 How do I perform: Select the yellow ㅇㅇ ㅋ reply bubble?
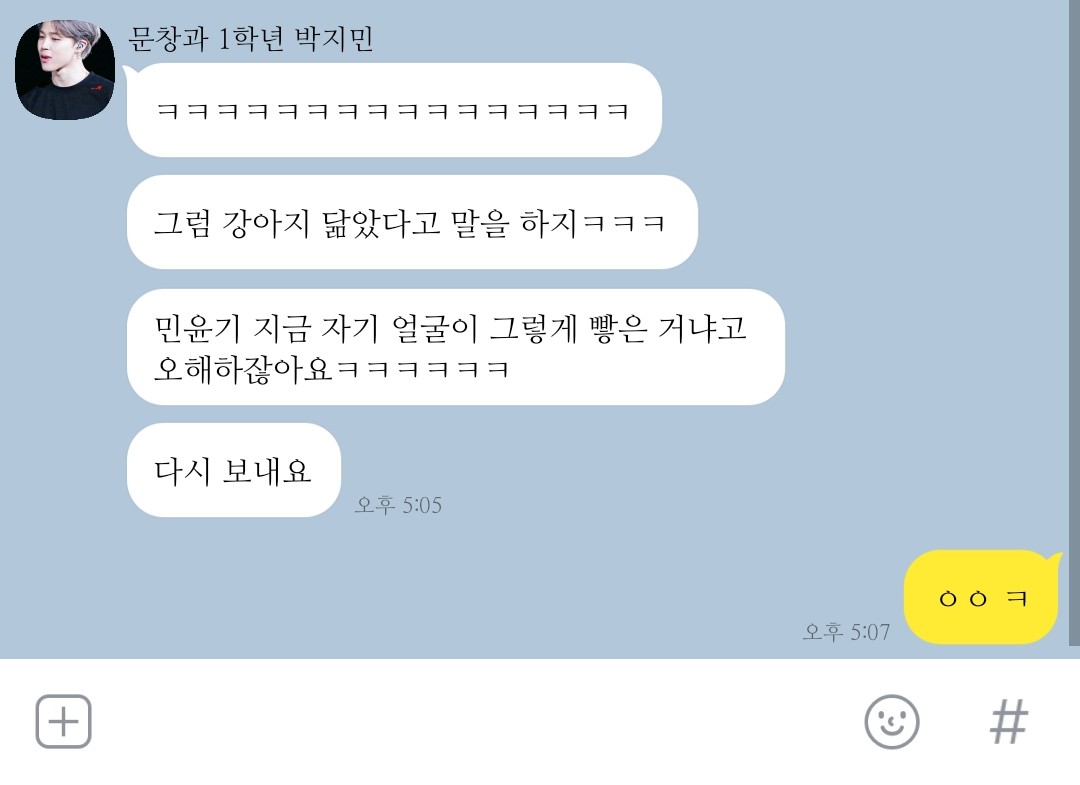(980, 597)
